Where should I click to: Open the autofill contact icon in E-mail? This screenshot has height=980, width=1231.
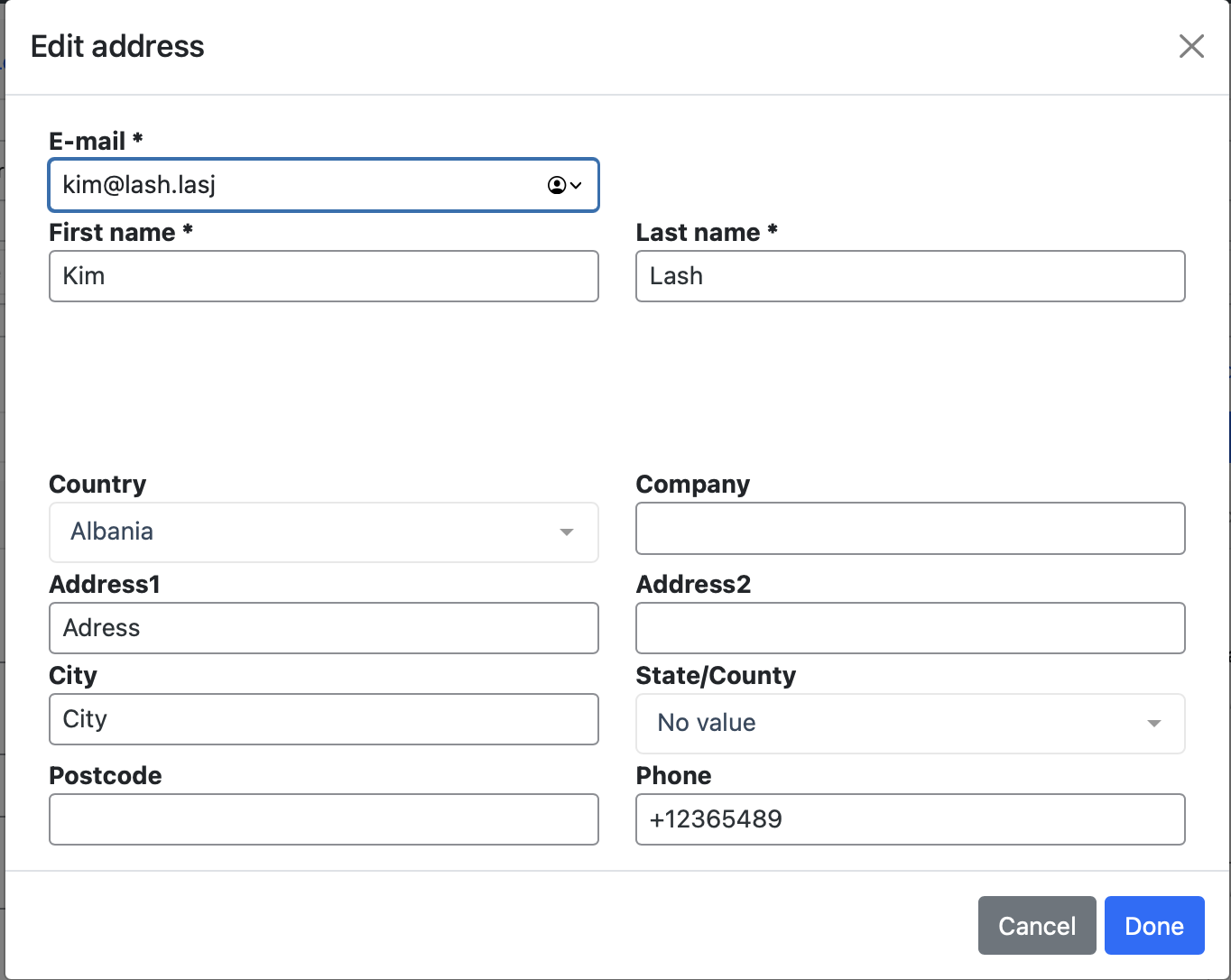point(563,185)
